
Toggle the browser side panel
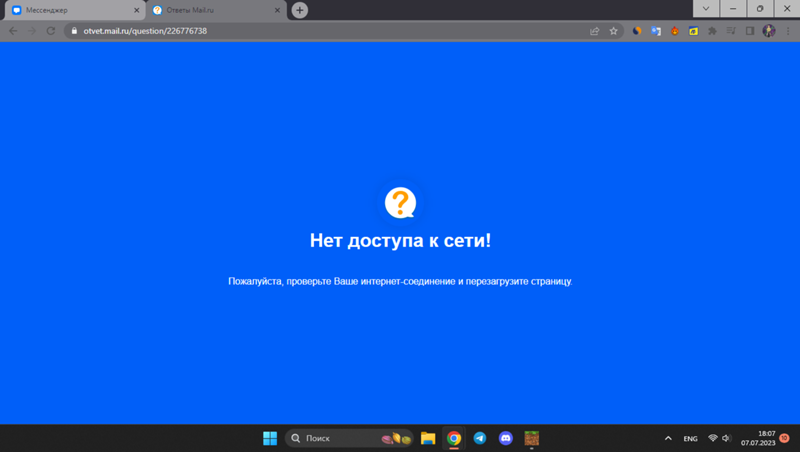pyautogui.click(x=750, y=31)
